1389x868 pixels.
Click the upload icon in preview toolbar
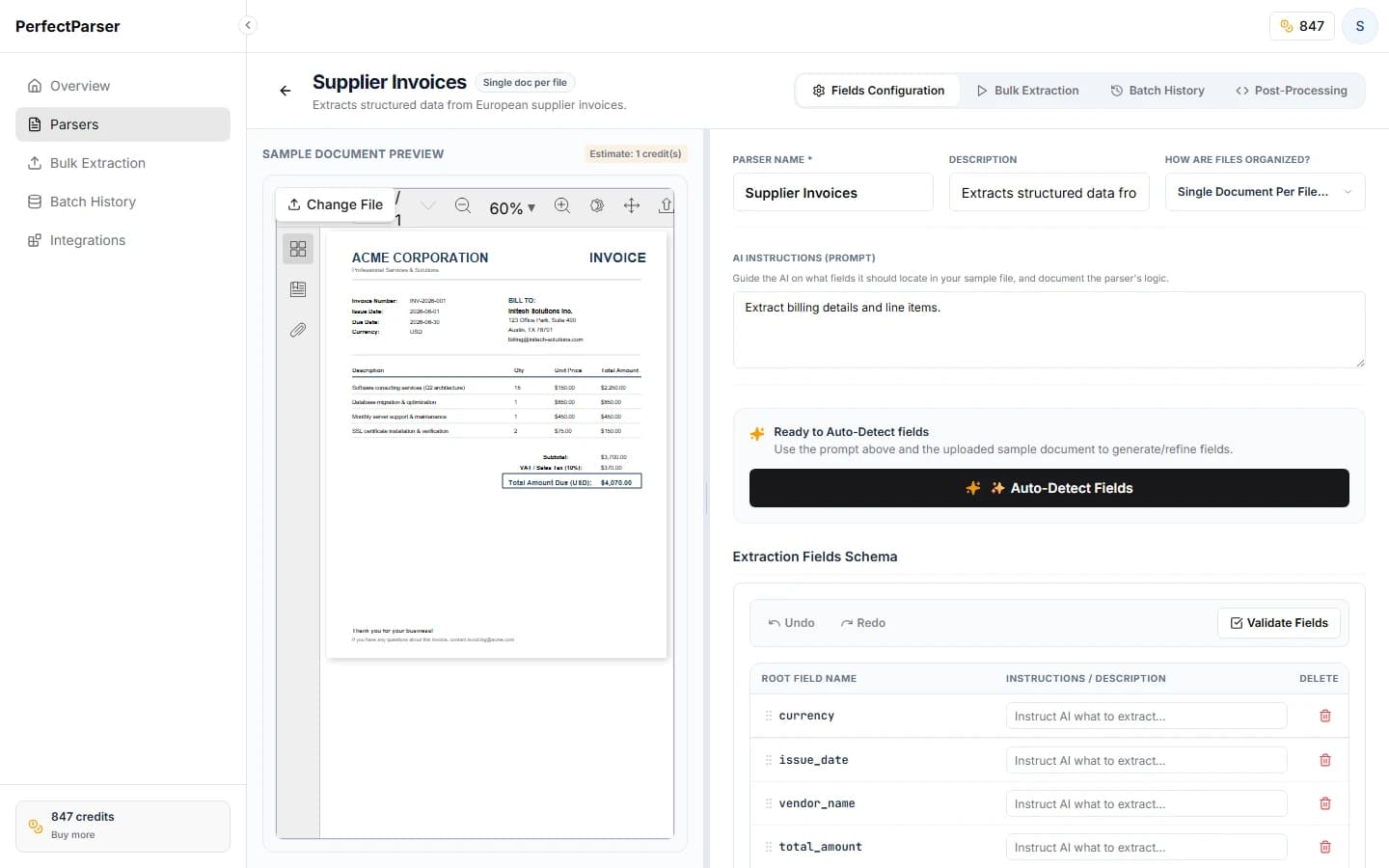click(666, 205)
